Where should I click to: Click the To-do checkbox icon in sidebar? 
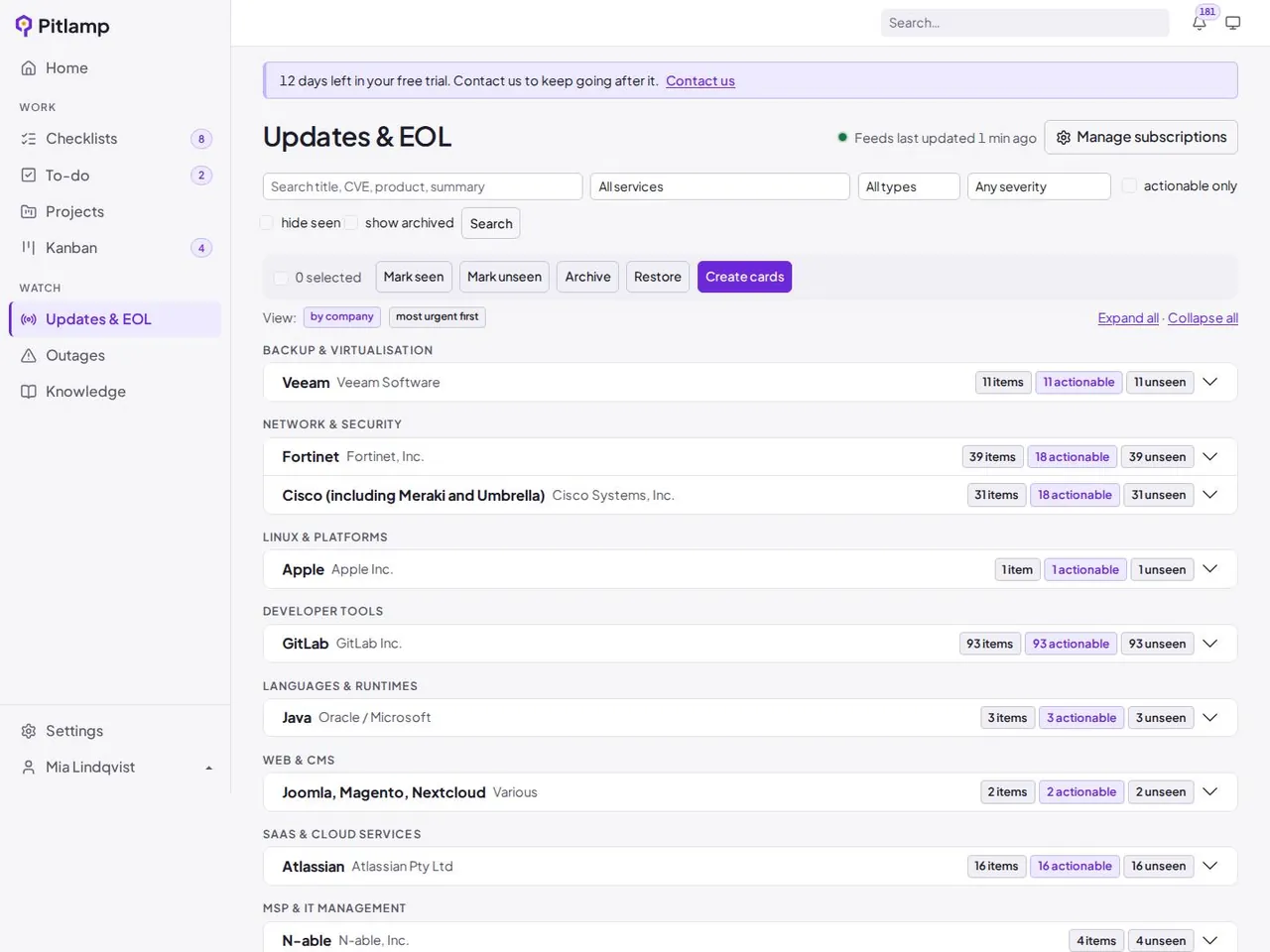coord(29,176)
